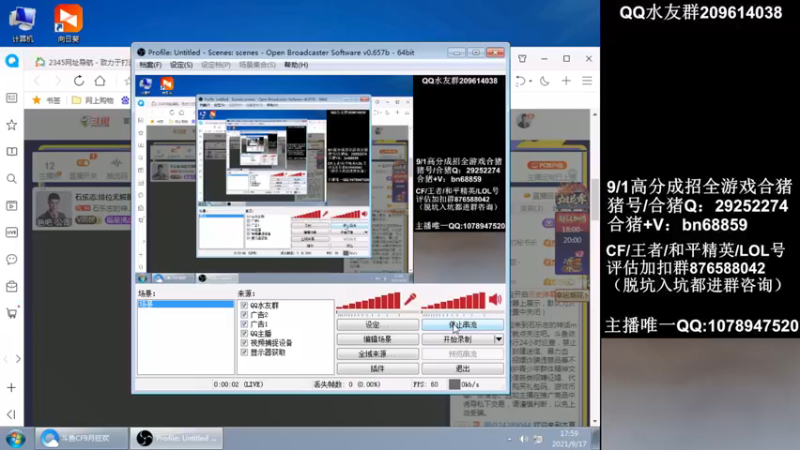Screen dimensions: 800x450
Task: Open the 帮助(H) menu in OBS
Action: pyautogui.click(x=296, y=65)
